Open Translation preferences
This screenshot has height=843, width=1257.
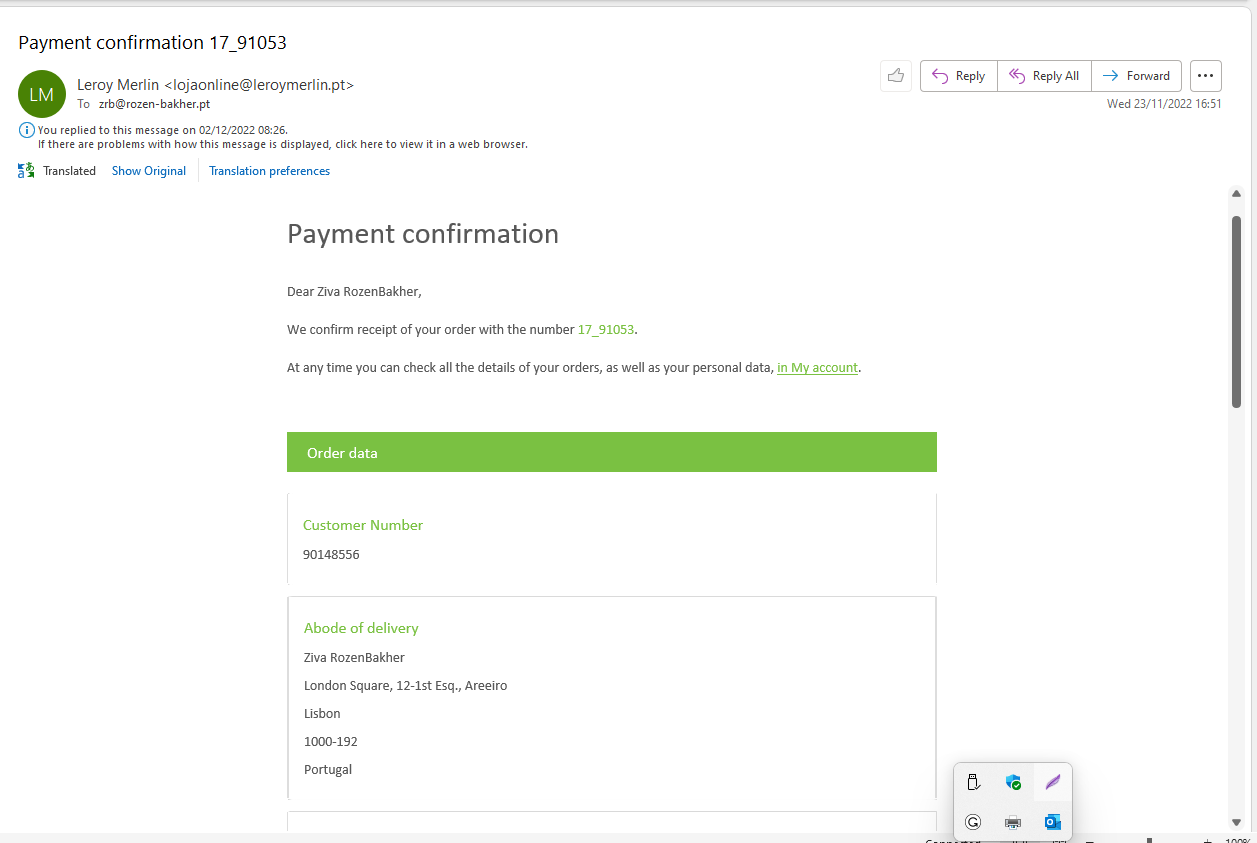tap(269, 171)
